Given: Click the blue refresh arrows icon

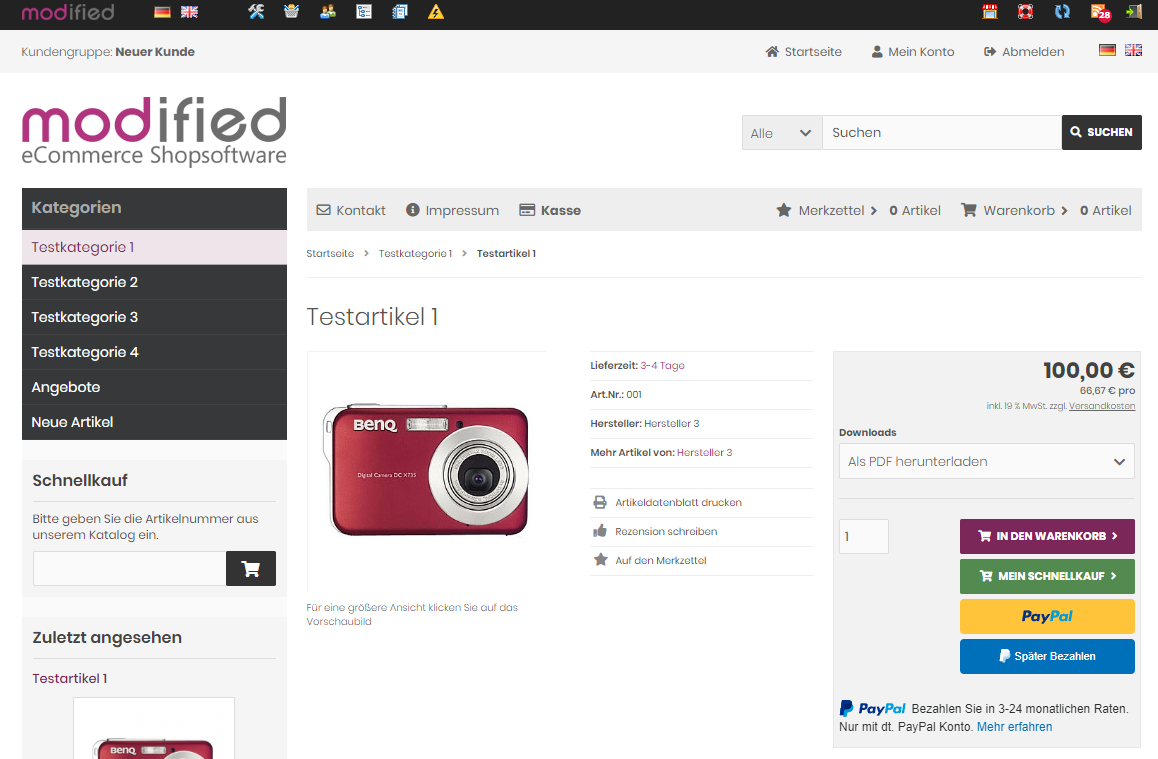Looking at the screenshot, I should tap(1062, 12).
